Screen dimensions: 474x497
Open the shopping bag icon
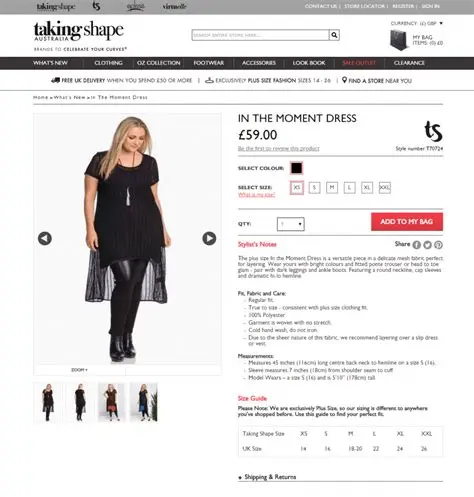(399, 40)
